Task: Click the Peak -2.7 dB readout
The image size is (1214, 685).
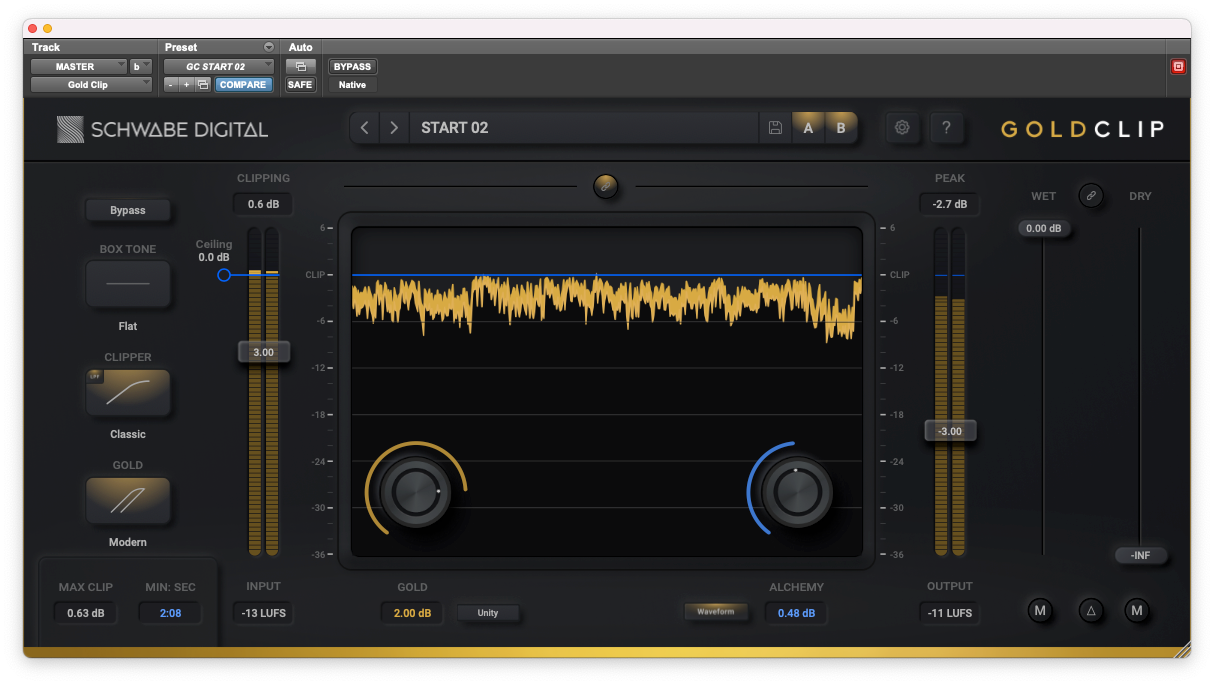Action: tap(949, 204)
